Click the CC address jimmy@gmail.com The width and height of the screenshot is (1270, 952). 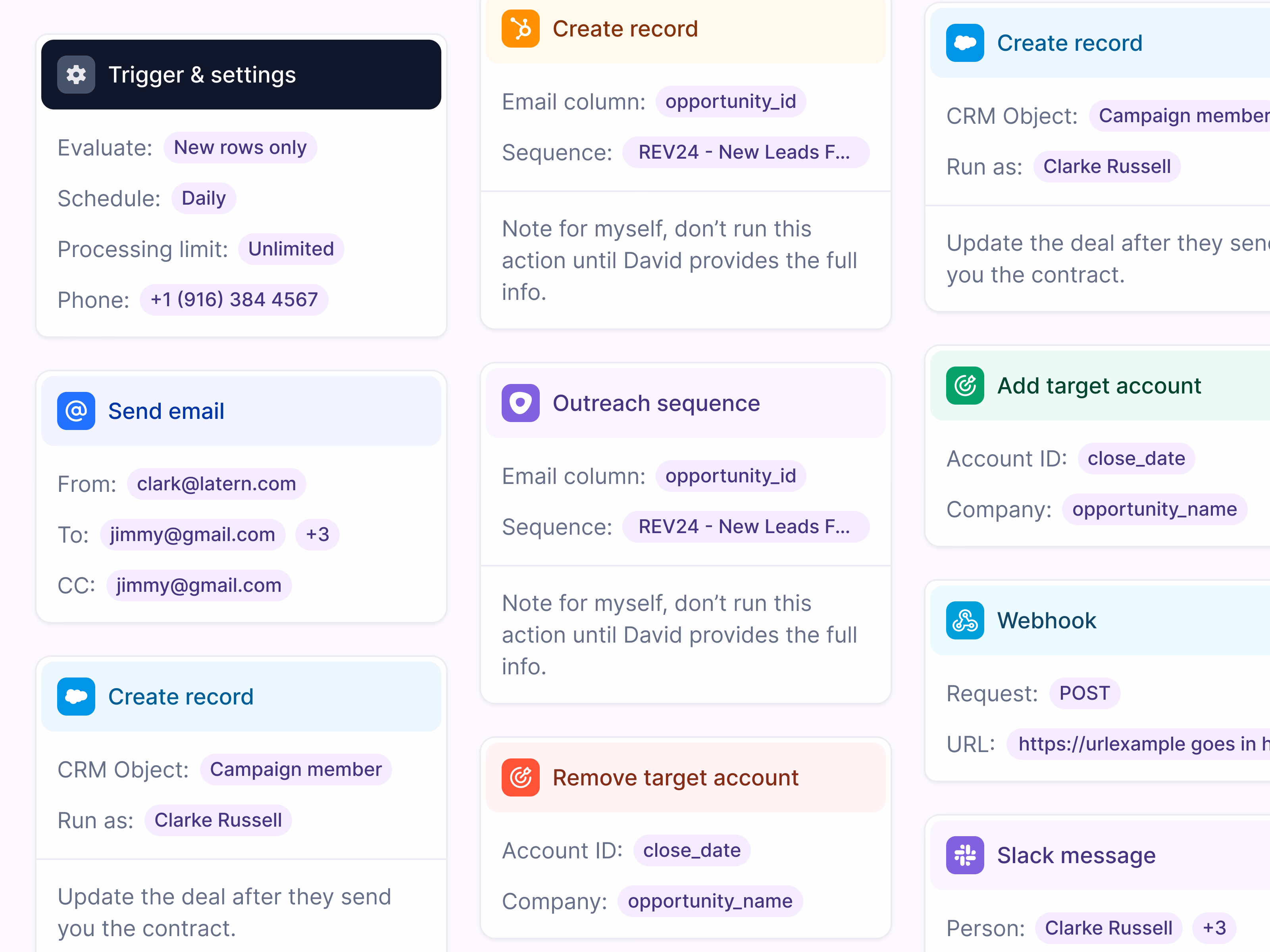click(x=199, y=585)
